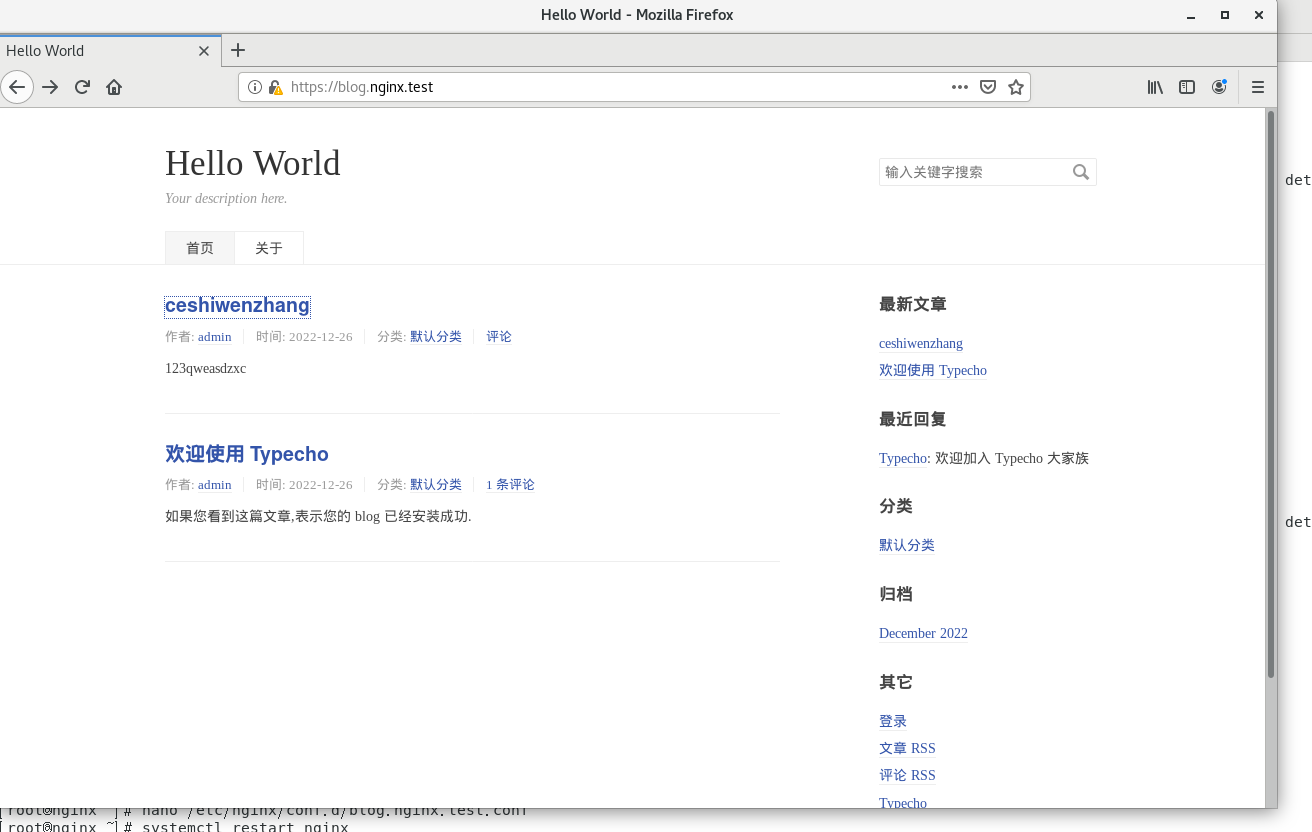This screenshot has height=832, width=1312.
Task: Open the Hello World site title
Action: click(x=253, y=163)
